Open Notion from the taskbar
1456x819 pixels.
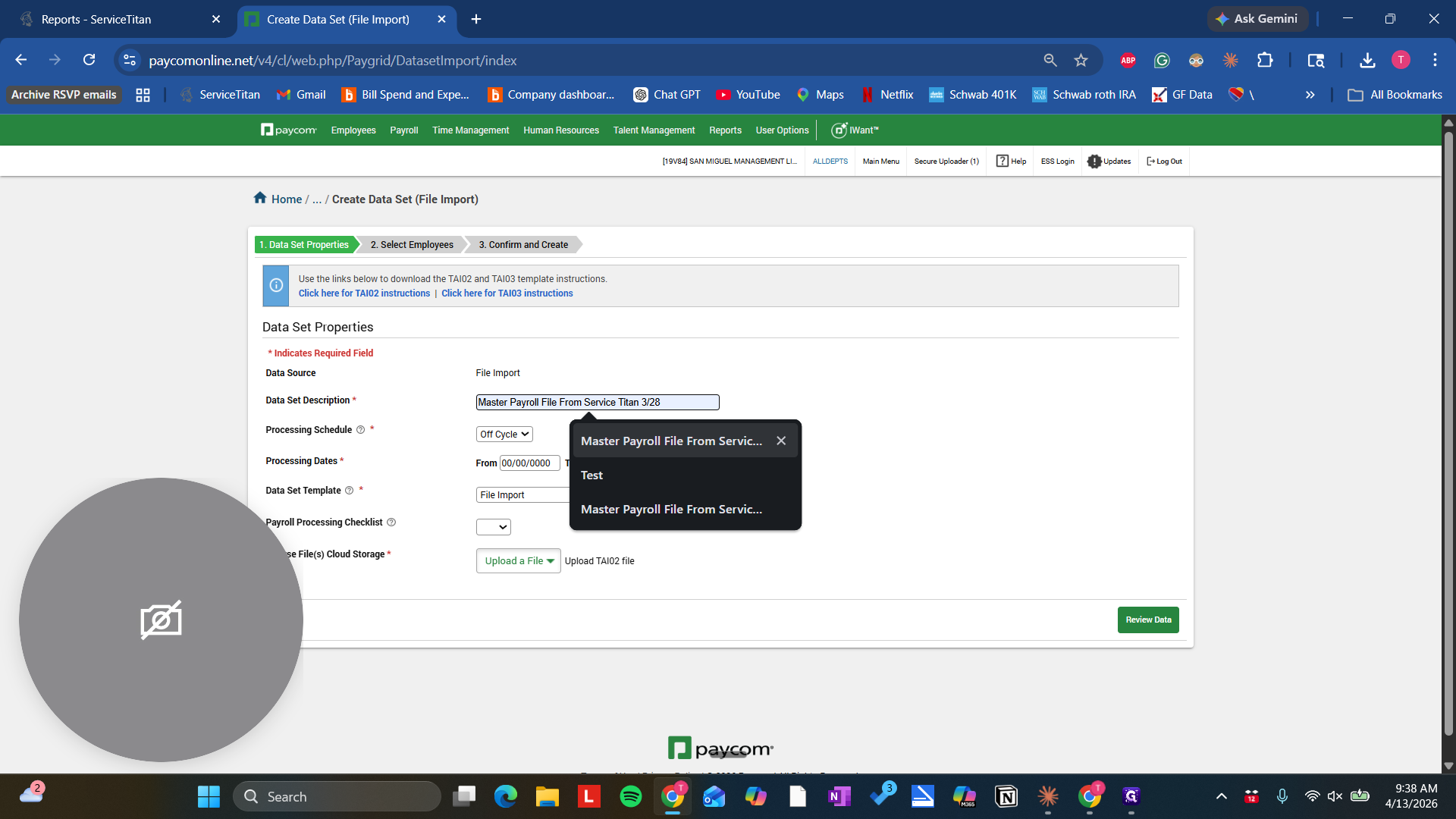pyautogui.click(x=1006, y=796)
